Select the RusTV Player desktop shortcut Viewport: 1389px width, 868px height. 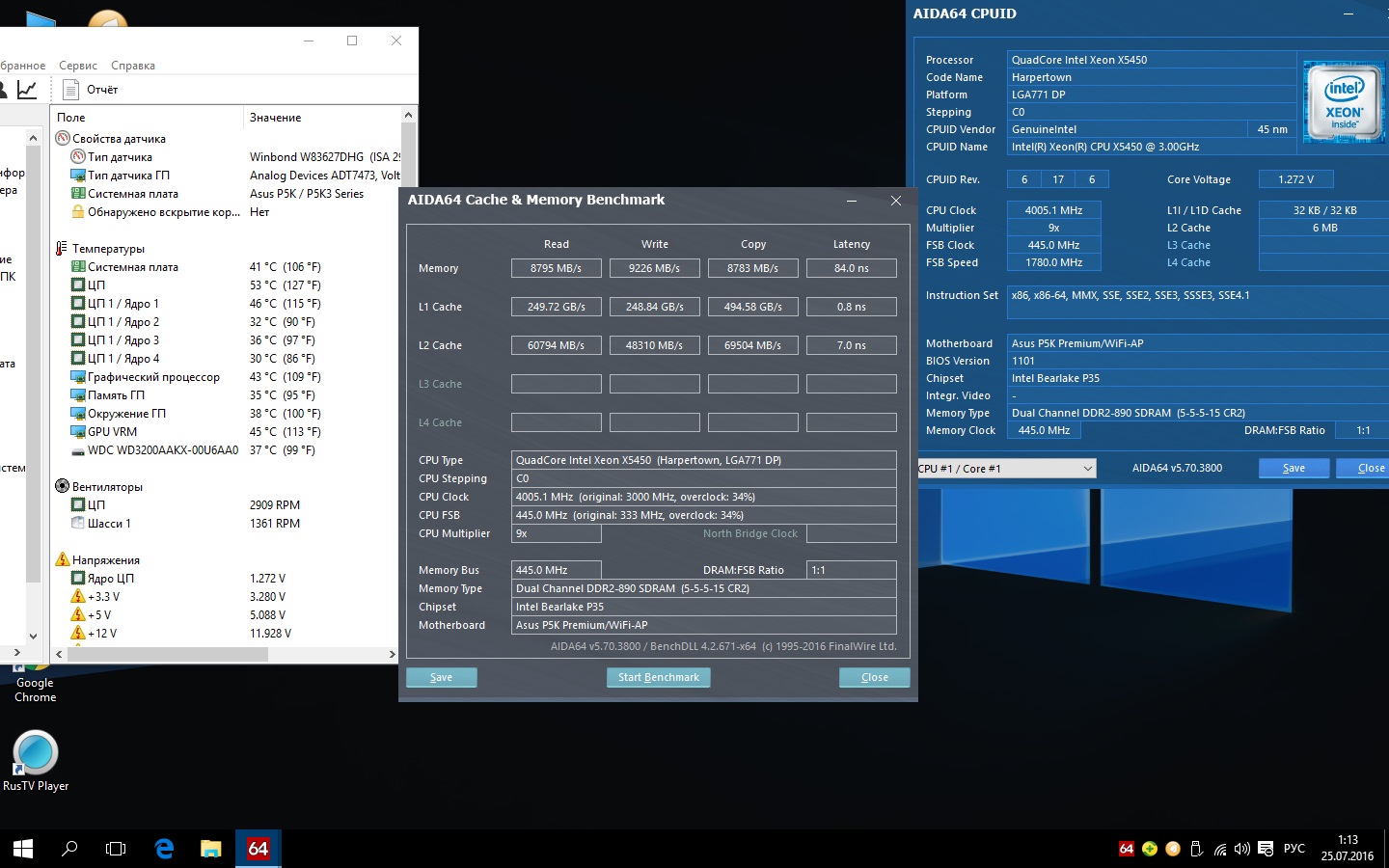(36, 762)
